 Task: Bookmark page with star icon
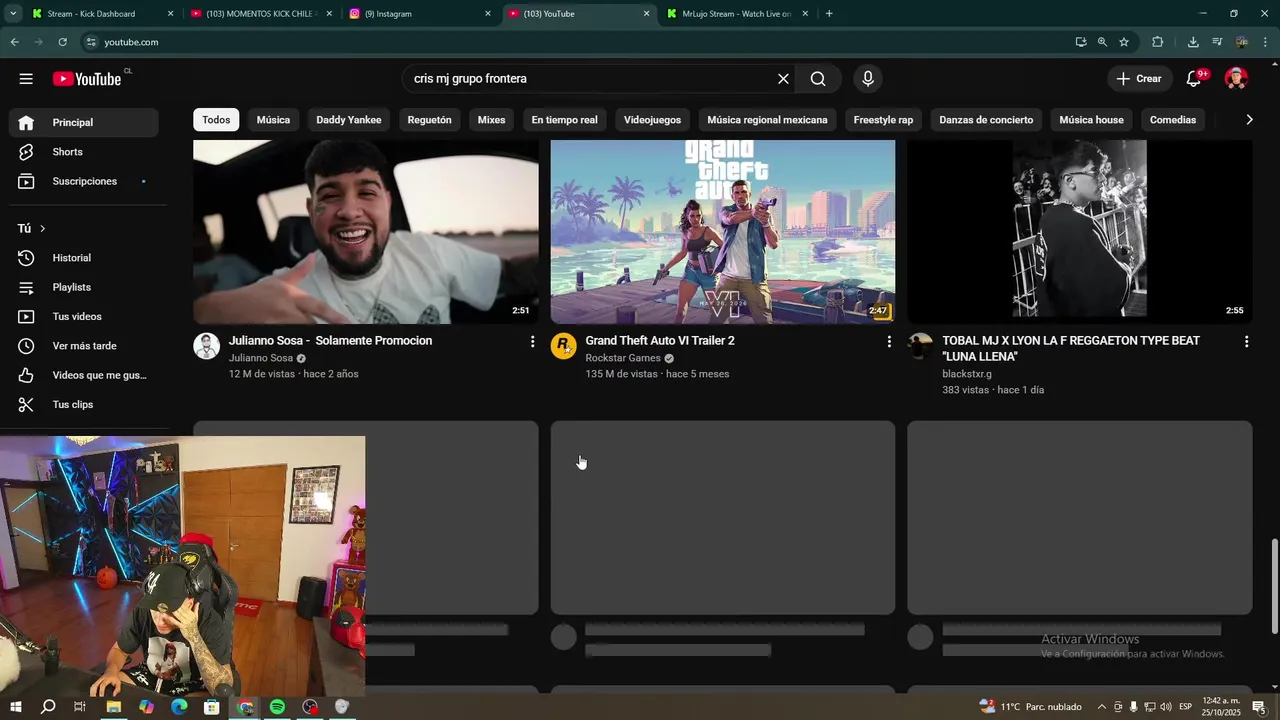1124,42
